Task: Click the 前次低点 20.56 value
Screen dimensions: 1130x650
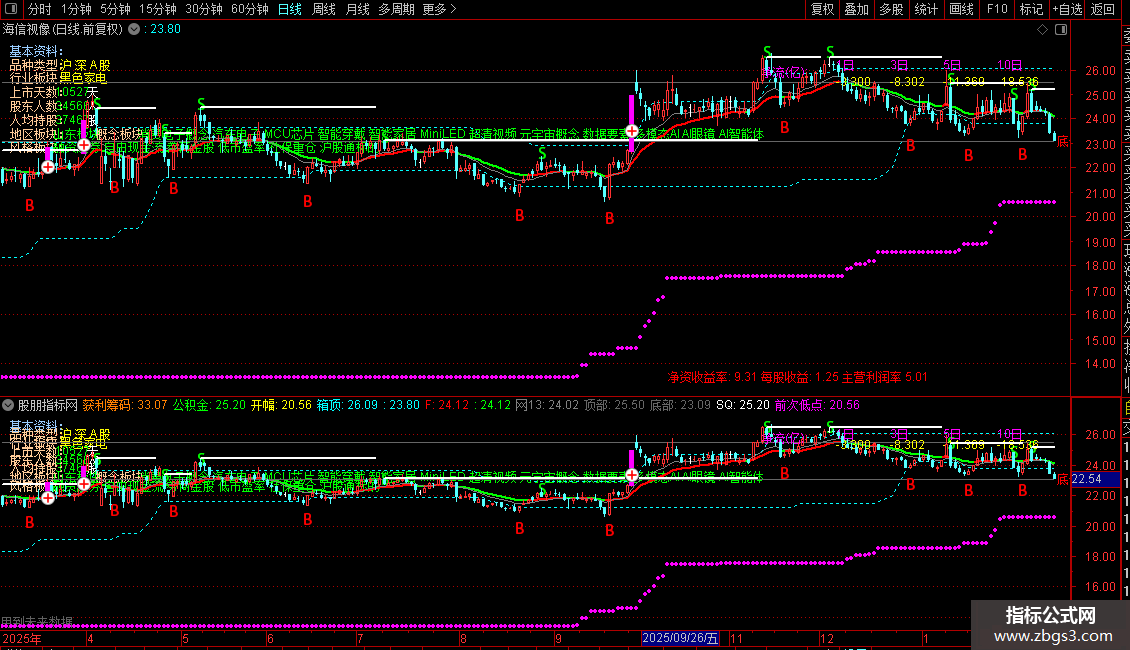Action: [x=817, y=405]
